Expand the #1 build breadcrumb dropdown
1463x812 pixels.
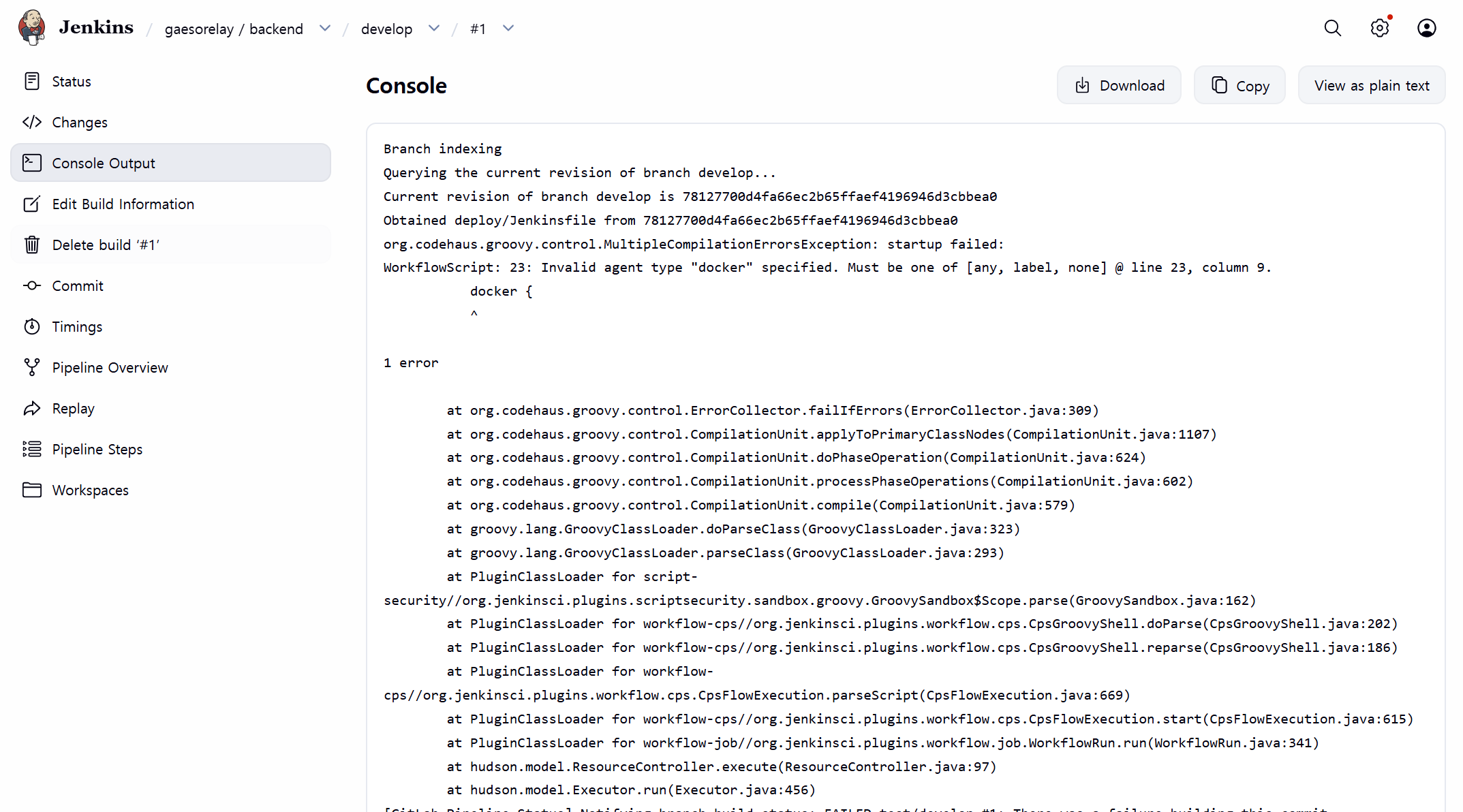(508, 28)
